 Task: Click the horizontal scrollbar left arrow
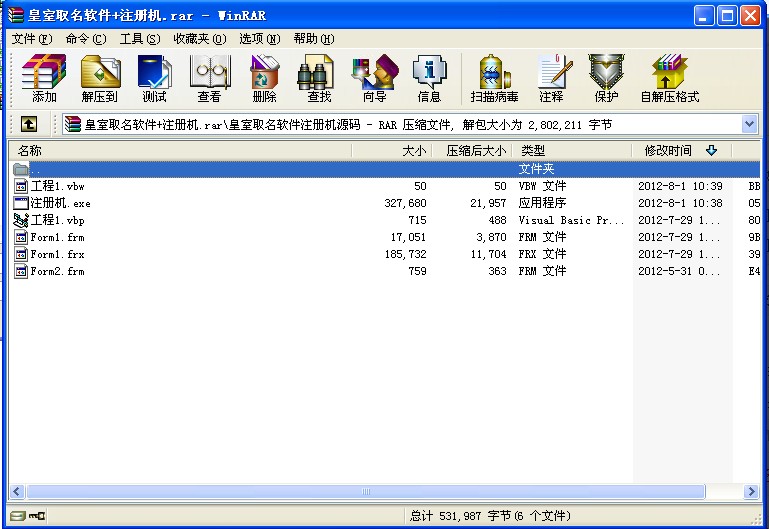click(x=17, y=491)
